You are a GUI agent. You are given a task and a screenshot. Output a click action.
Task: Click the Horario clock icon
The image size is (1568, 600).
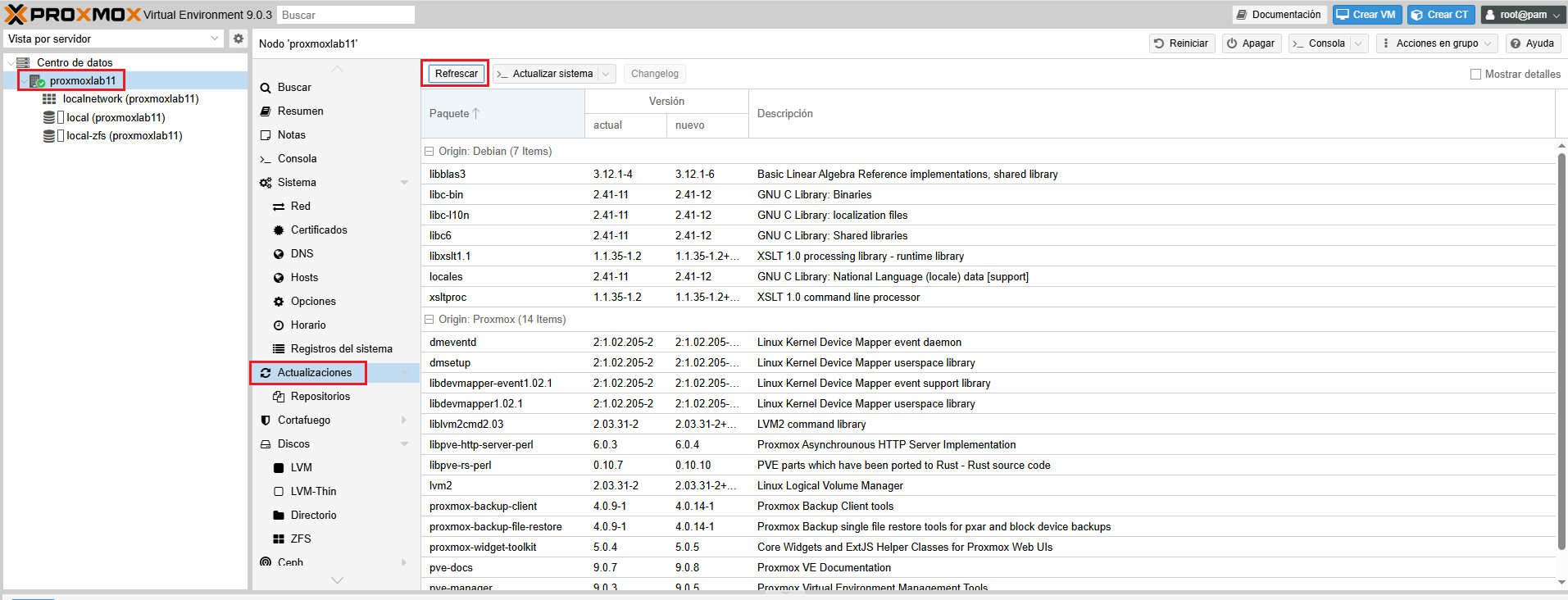279,325
